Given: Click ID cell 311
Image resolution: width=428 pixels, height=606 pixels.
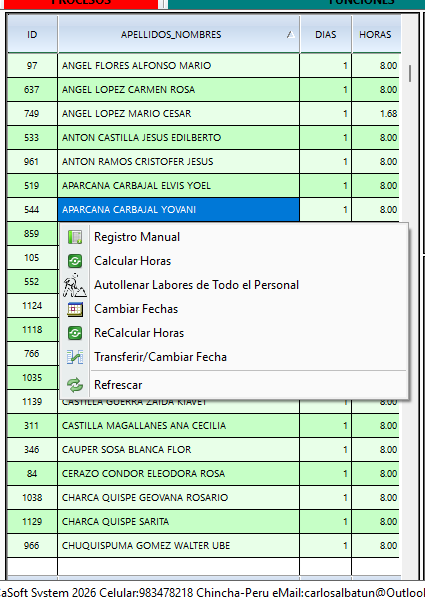Looking at the screenshot, I should coord(32,426).
